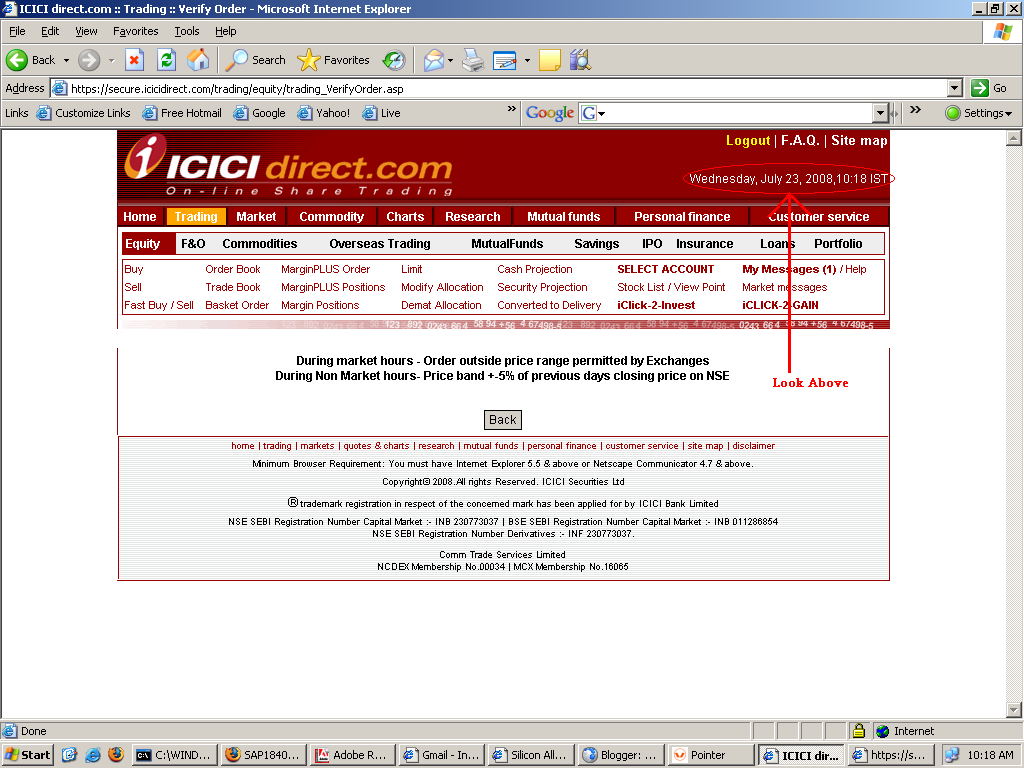Click the disclaimer footer link
Viewport: 1024px width, 768px height.
pos(753,446)
